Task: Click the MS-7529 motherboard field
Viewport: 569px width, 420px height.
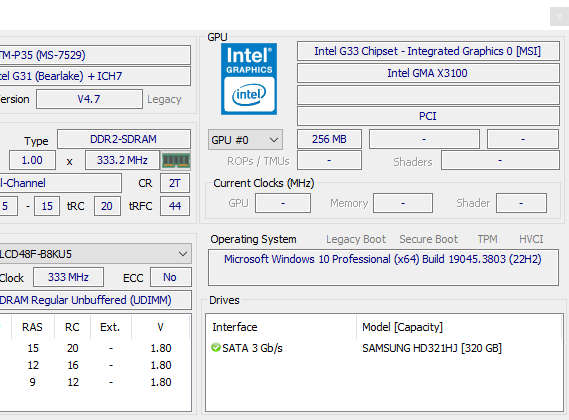Action: tap(95, 55)
